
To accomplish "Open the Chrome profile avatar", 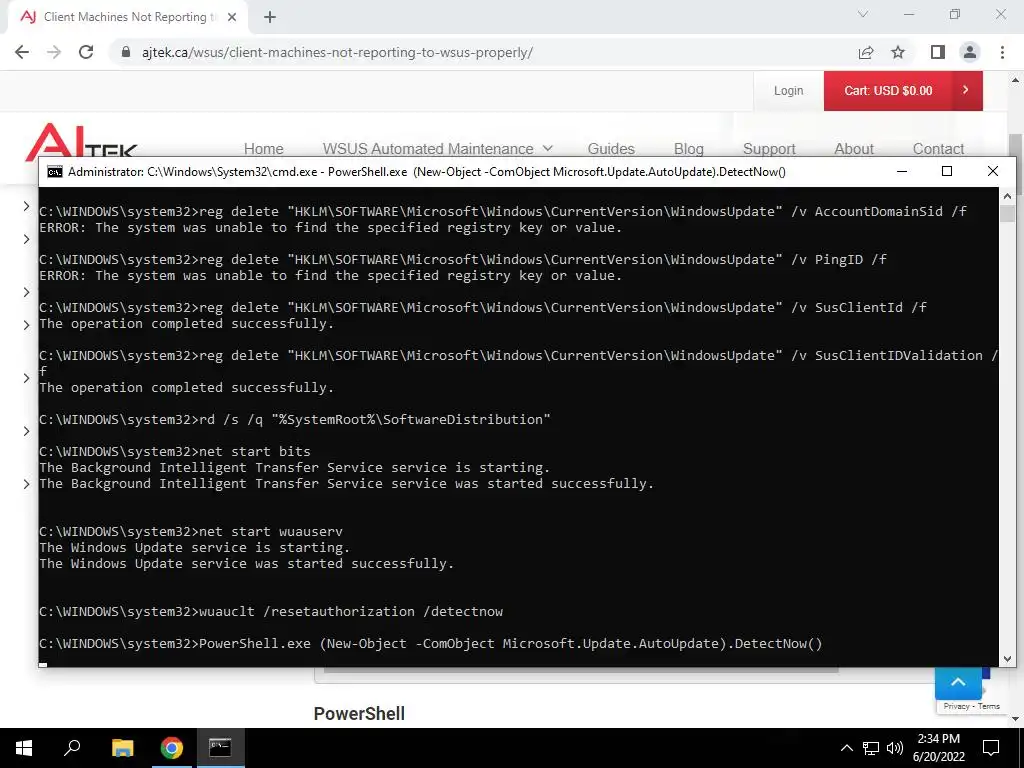I will tap(970, 52).
